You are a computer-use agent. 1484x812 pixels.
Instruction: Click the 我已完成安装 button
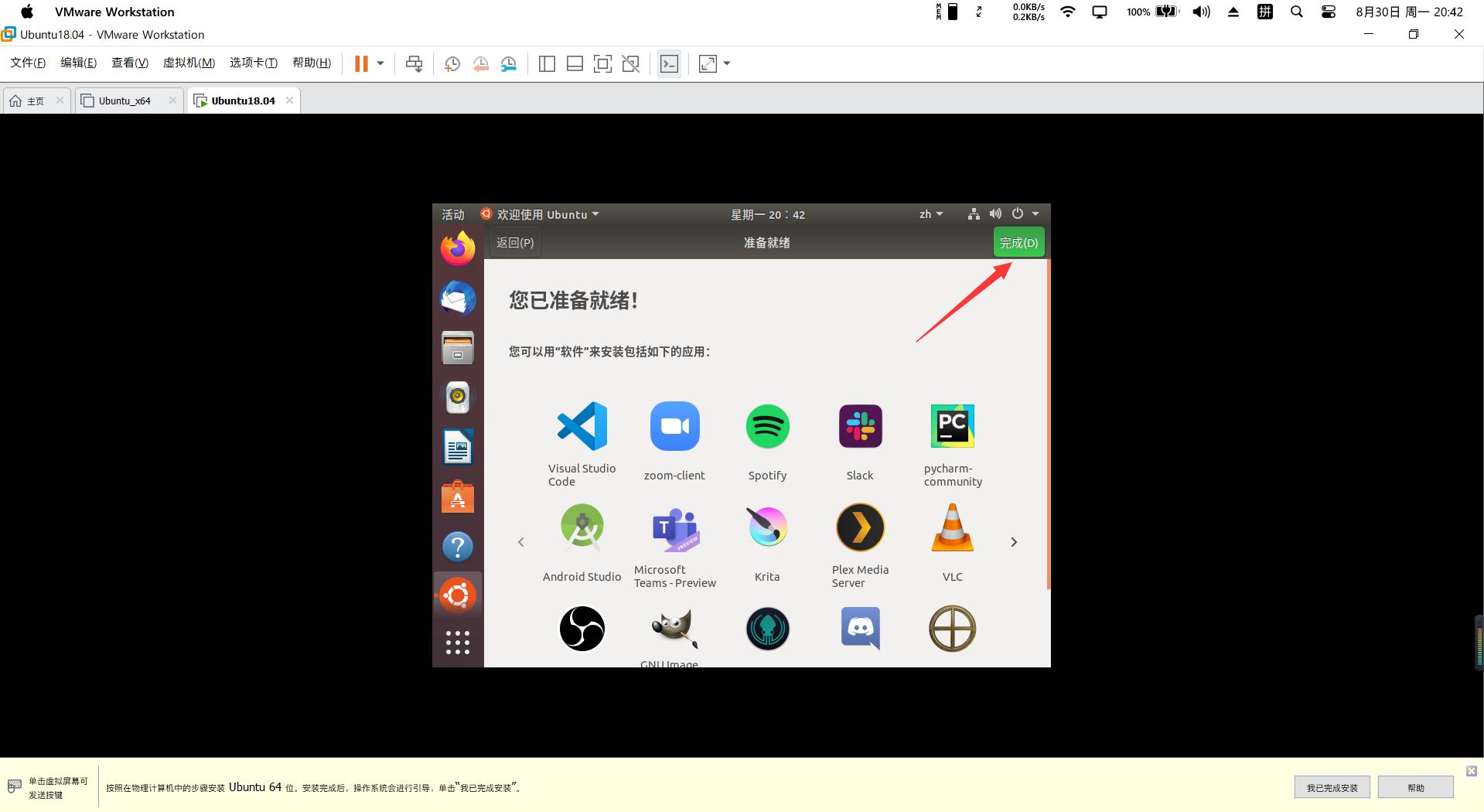click(x=1332, y=787)
